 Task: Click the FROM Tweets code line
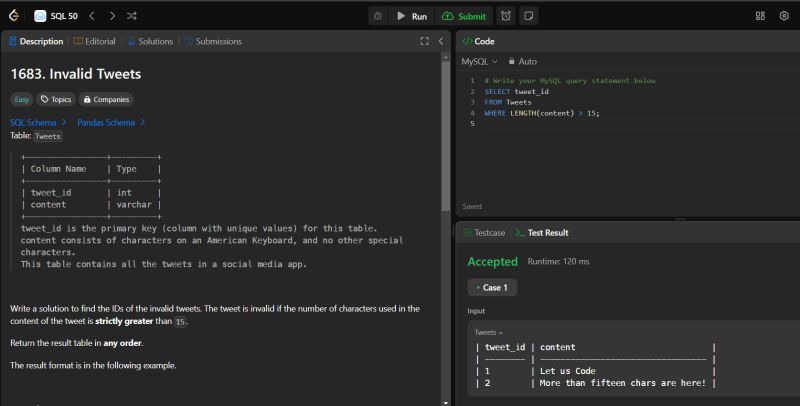pos(508,103)
